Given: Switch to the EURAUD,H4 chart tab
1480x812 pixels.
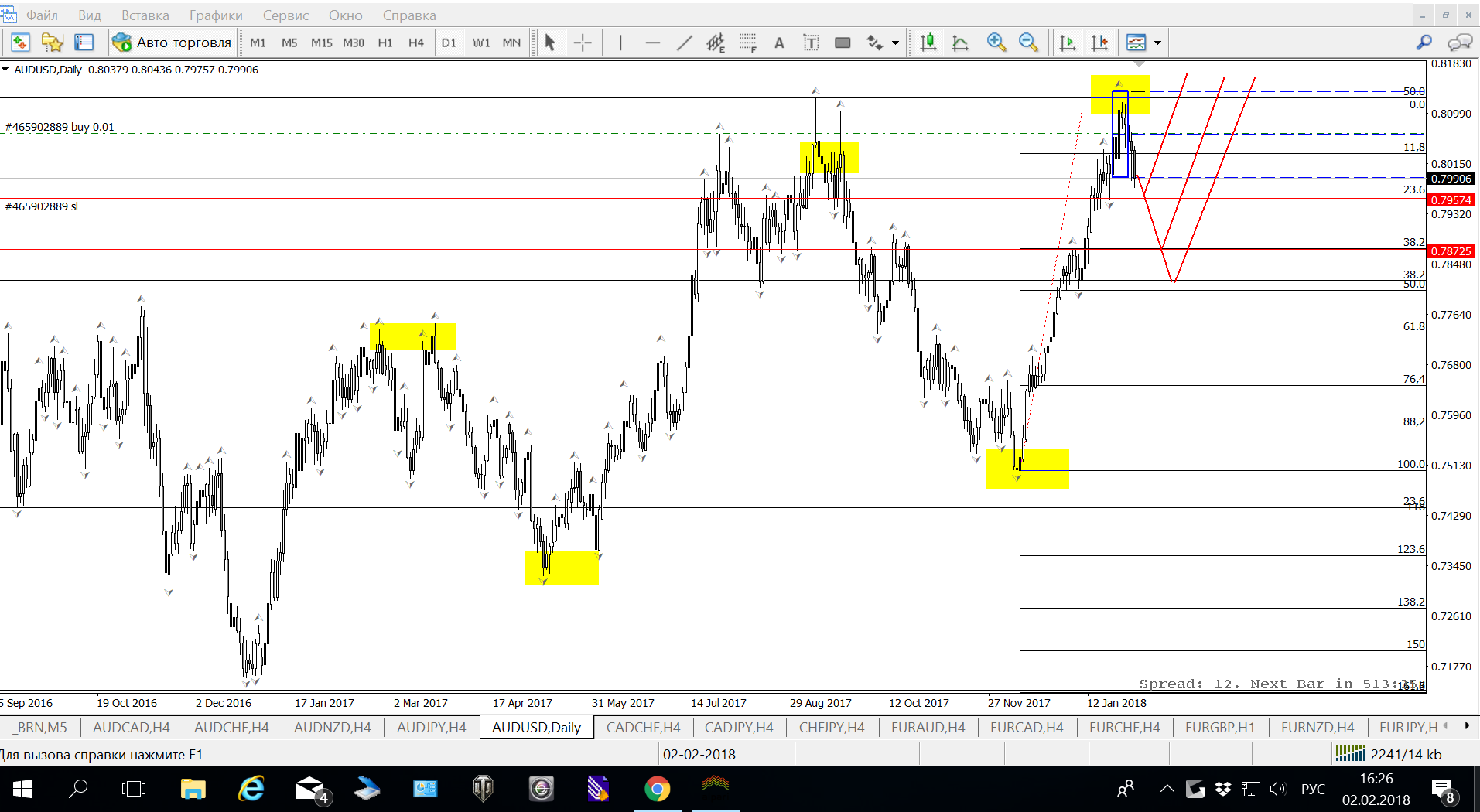Looking at the screenshot, I should pos(928,728).
